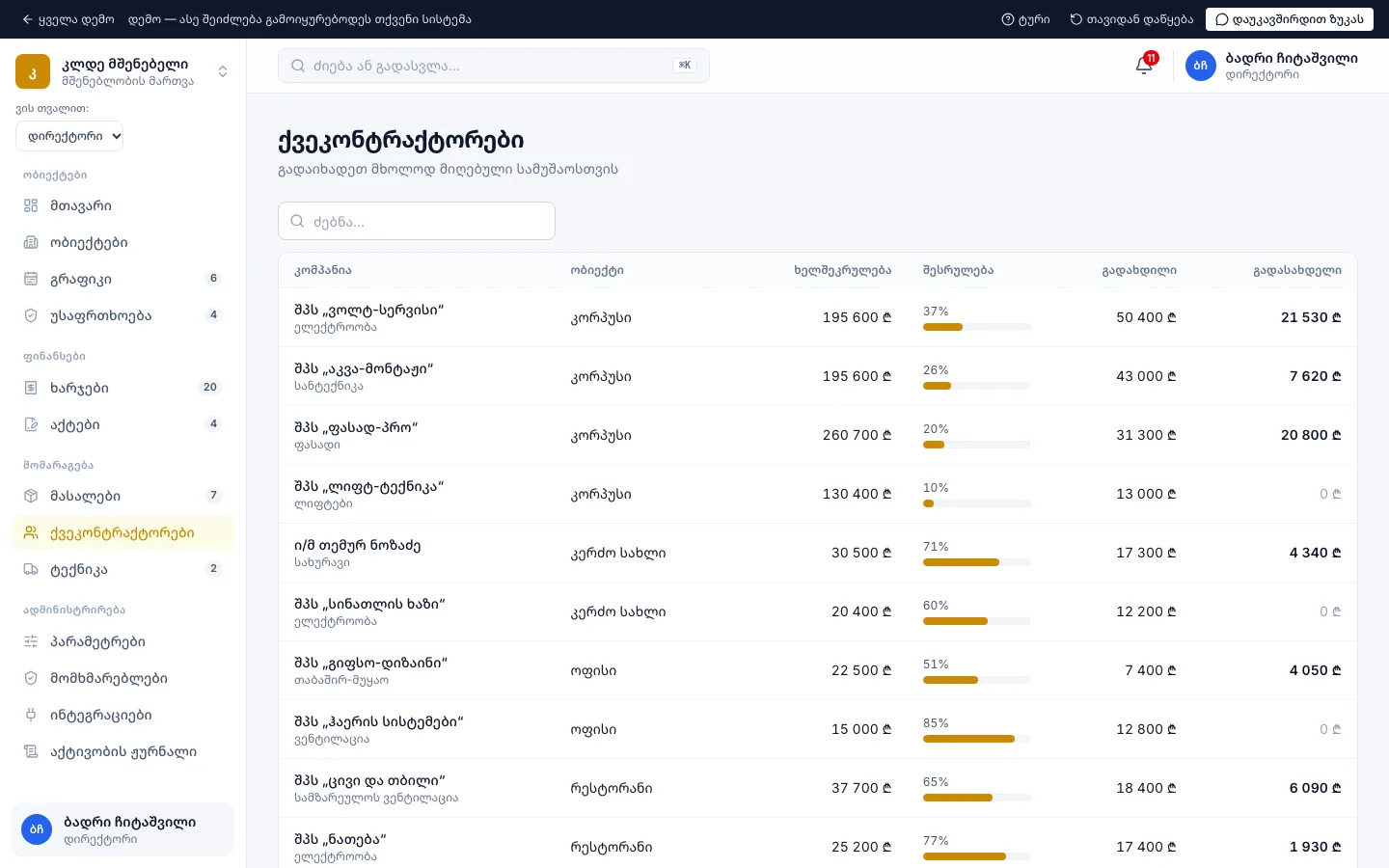Click the ძებნა subcontractor filter field
This screenshot has height=868, width=1389.
tap(417, 221)
